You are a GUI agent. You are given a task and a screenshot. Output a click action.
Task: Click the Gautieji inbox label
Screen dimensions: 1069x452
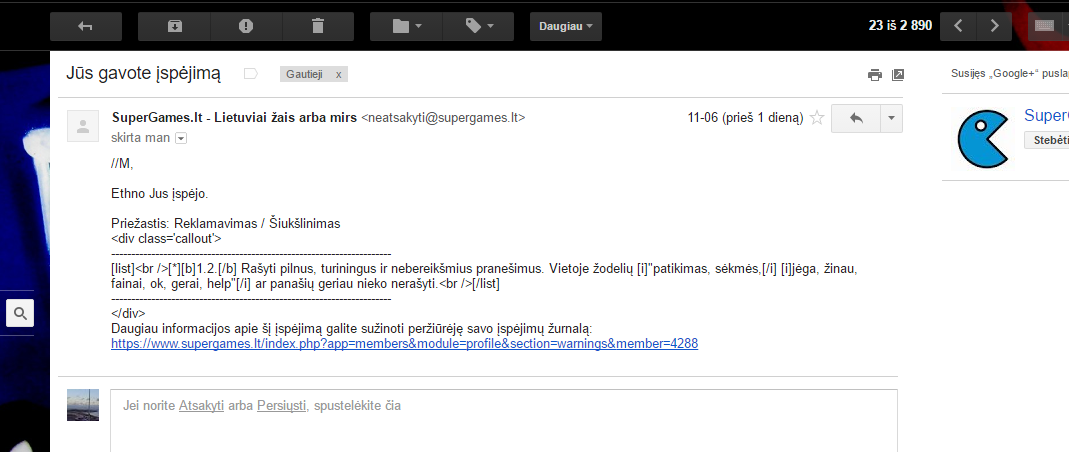[x=304, y=74]
